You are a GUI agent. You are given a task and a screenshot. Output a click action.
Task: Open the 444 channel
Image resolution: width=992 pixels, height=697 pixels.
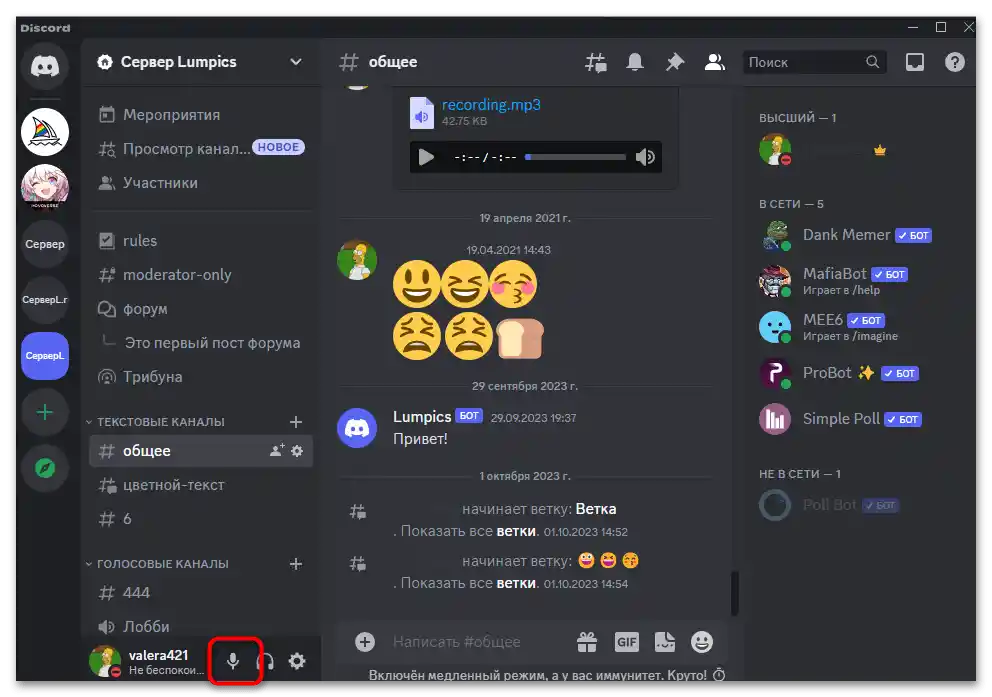click(201, 593)
